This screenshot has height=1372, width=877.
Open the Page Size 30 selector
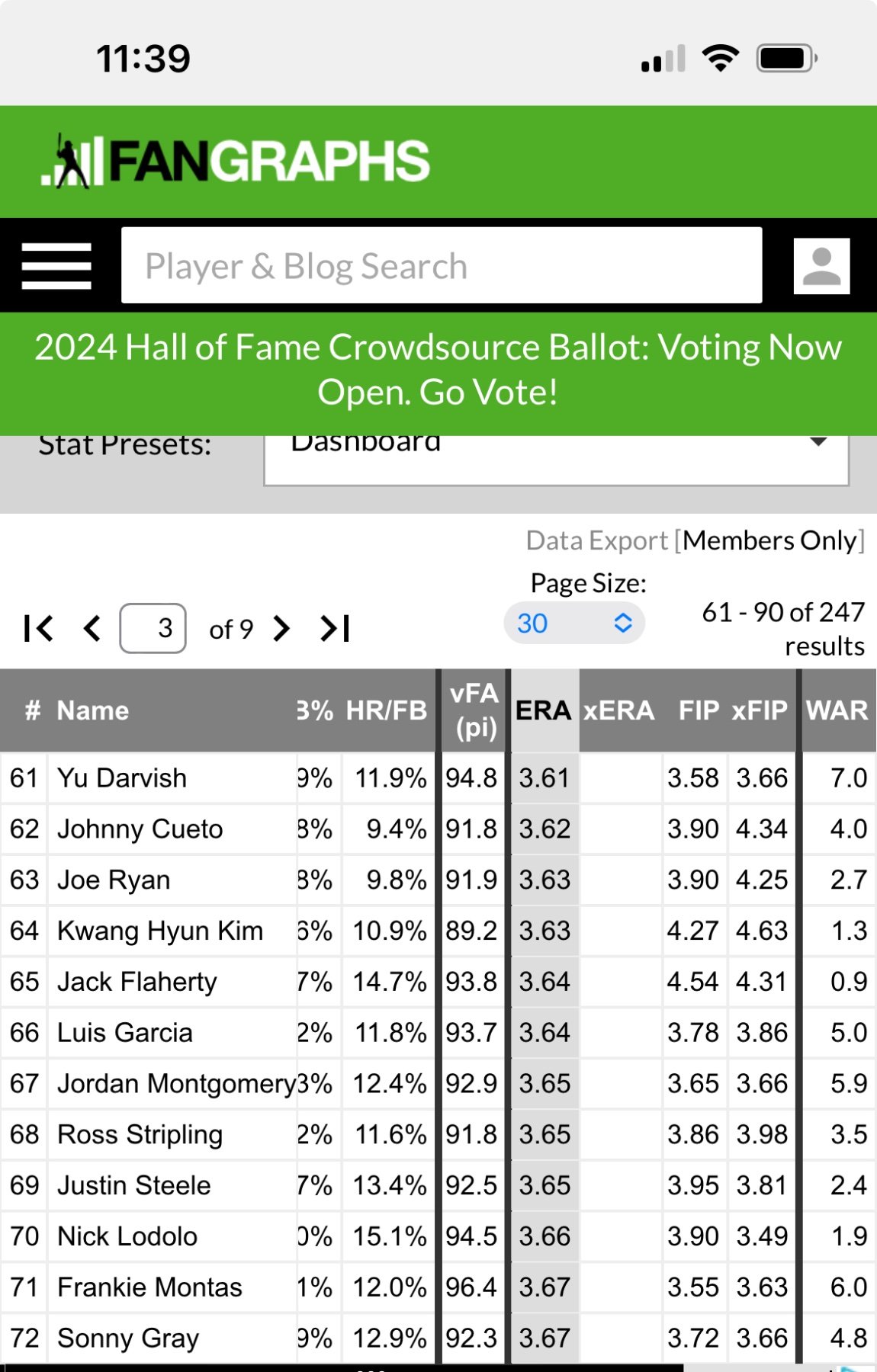573,623
